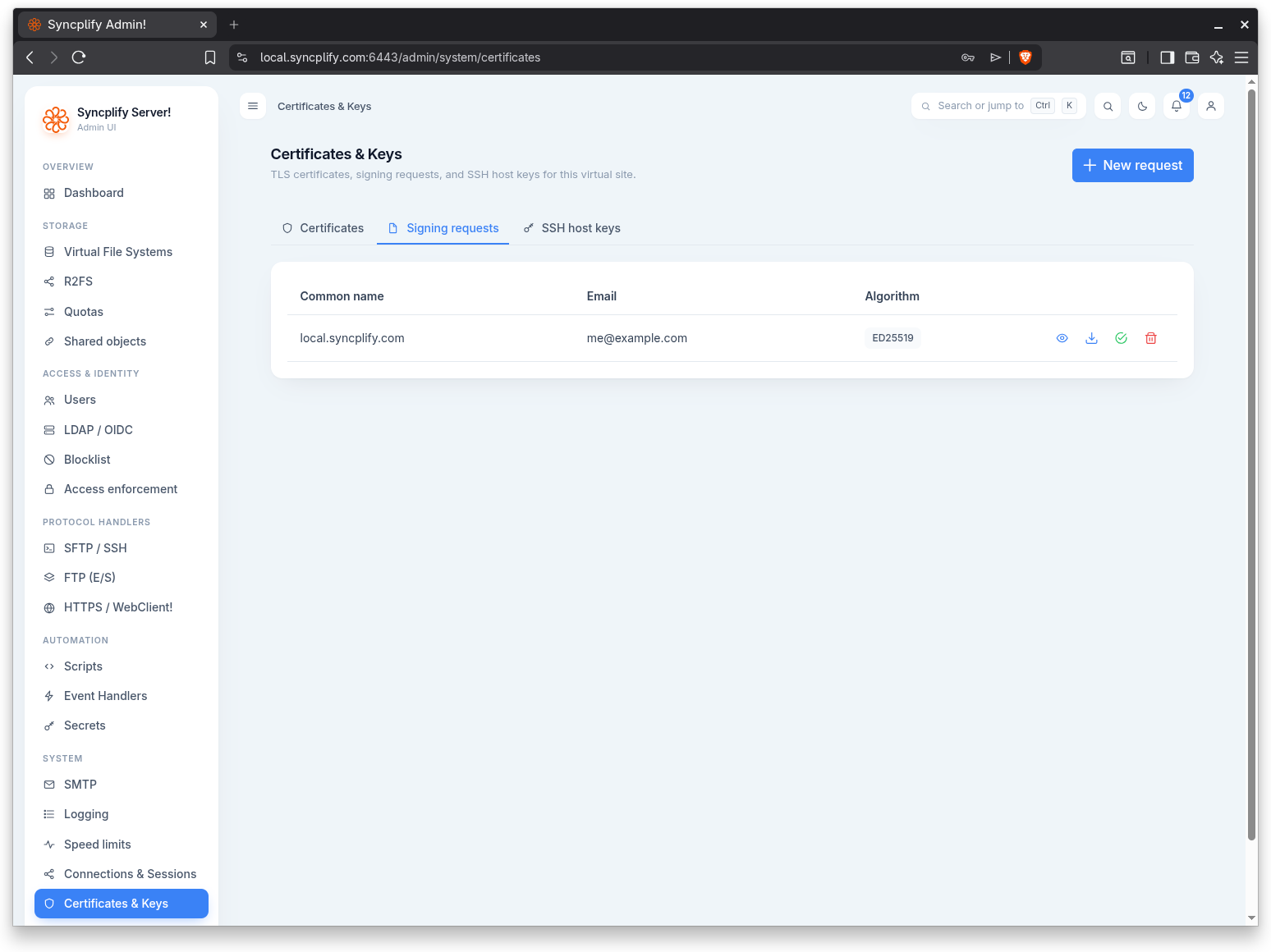Click the saved passwords key icon
Viewport: 1271px width, 952px height.
coord(968,57)
